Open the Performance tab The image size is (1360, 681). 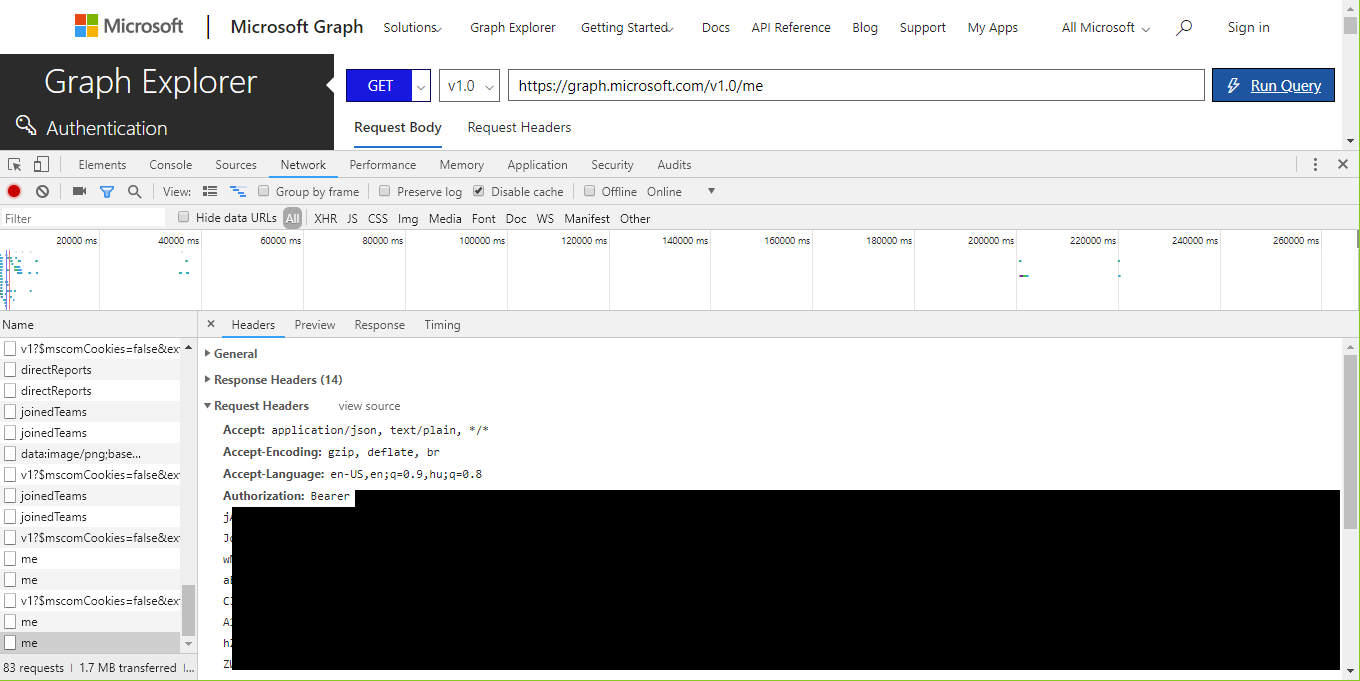pyautogui.click(x=383, y=165)
